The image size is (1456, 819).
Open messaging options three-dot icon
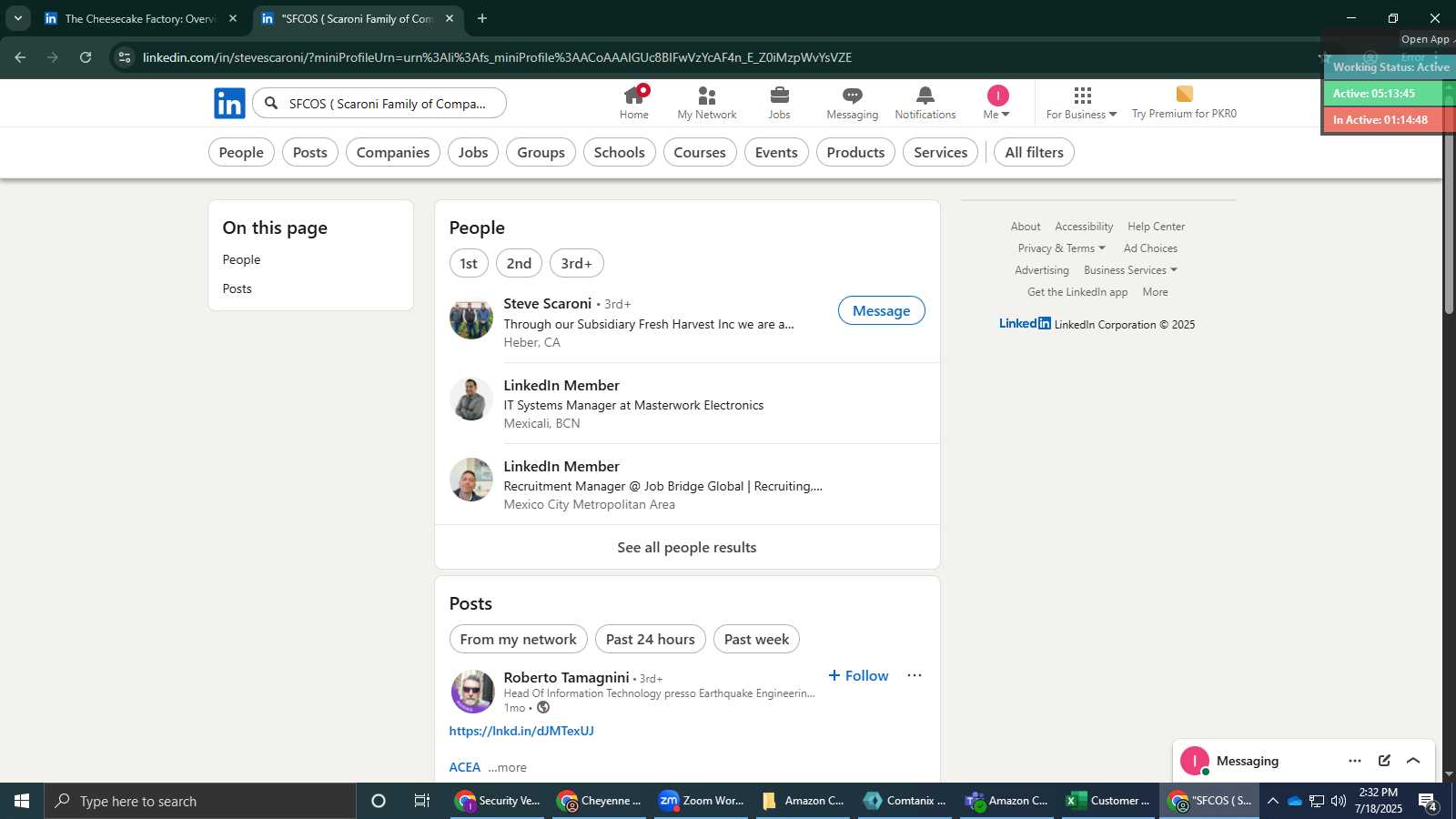click(1355, 761)
